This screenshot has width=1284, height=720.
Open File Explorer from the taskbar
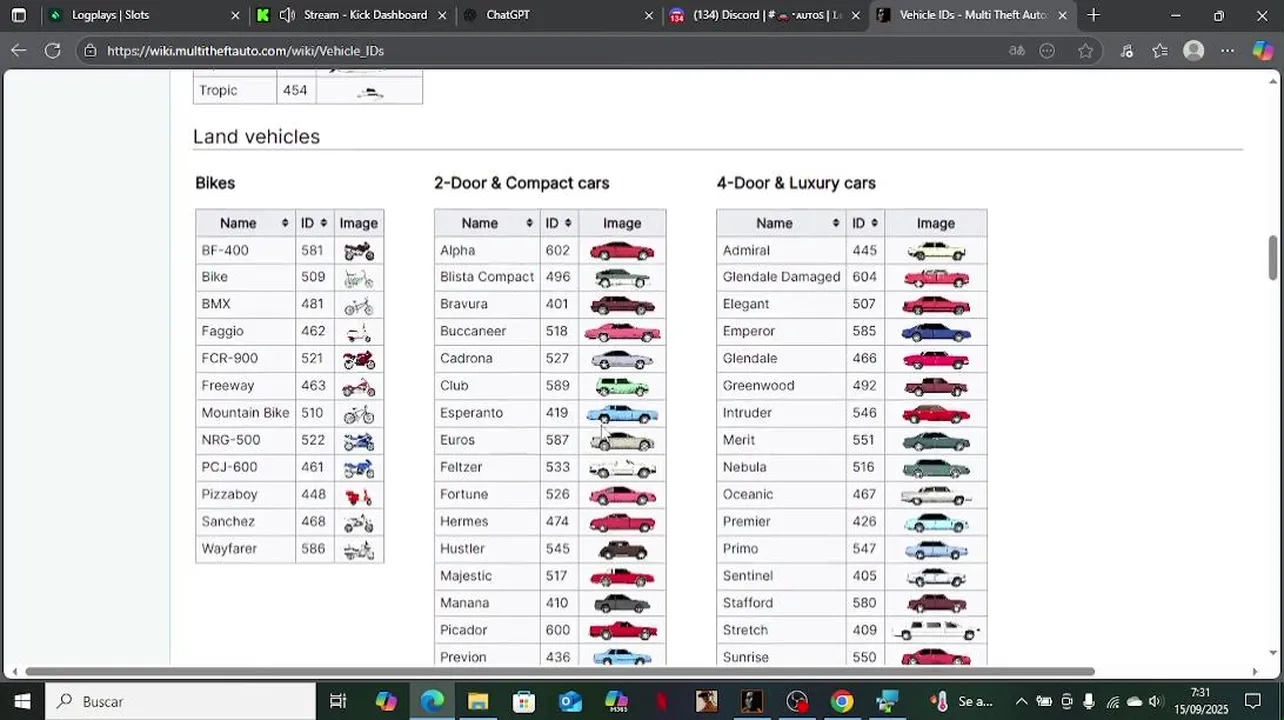click(x=478, y=701)
